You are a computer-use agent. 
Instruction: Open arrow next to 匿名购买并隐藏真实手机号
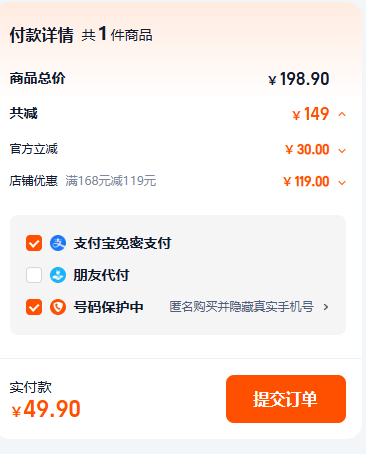pos(326,307)
